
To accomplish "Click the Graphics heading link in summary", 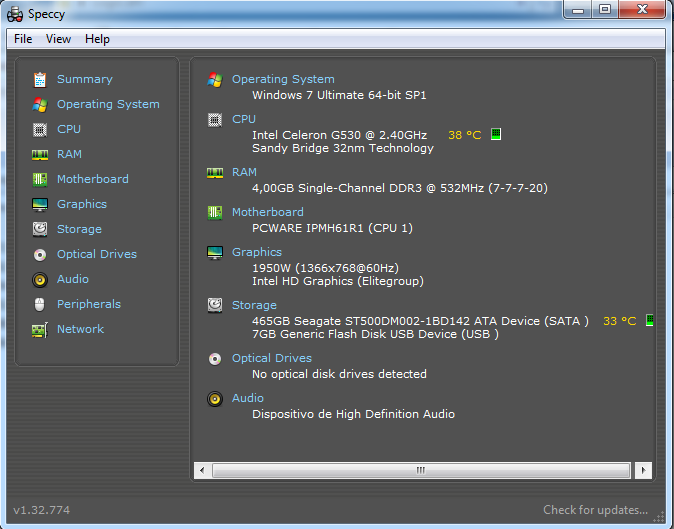I will click(x=257, y=253).
